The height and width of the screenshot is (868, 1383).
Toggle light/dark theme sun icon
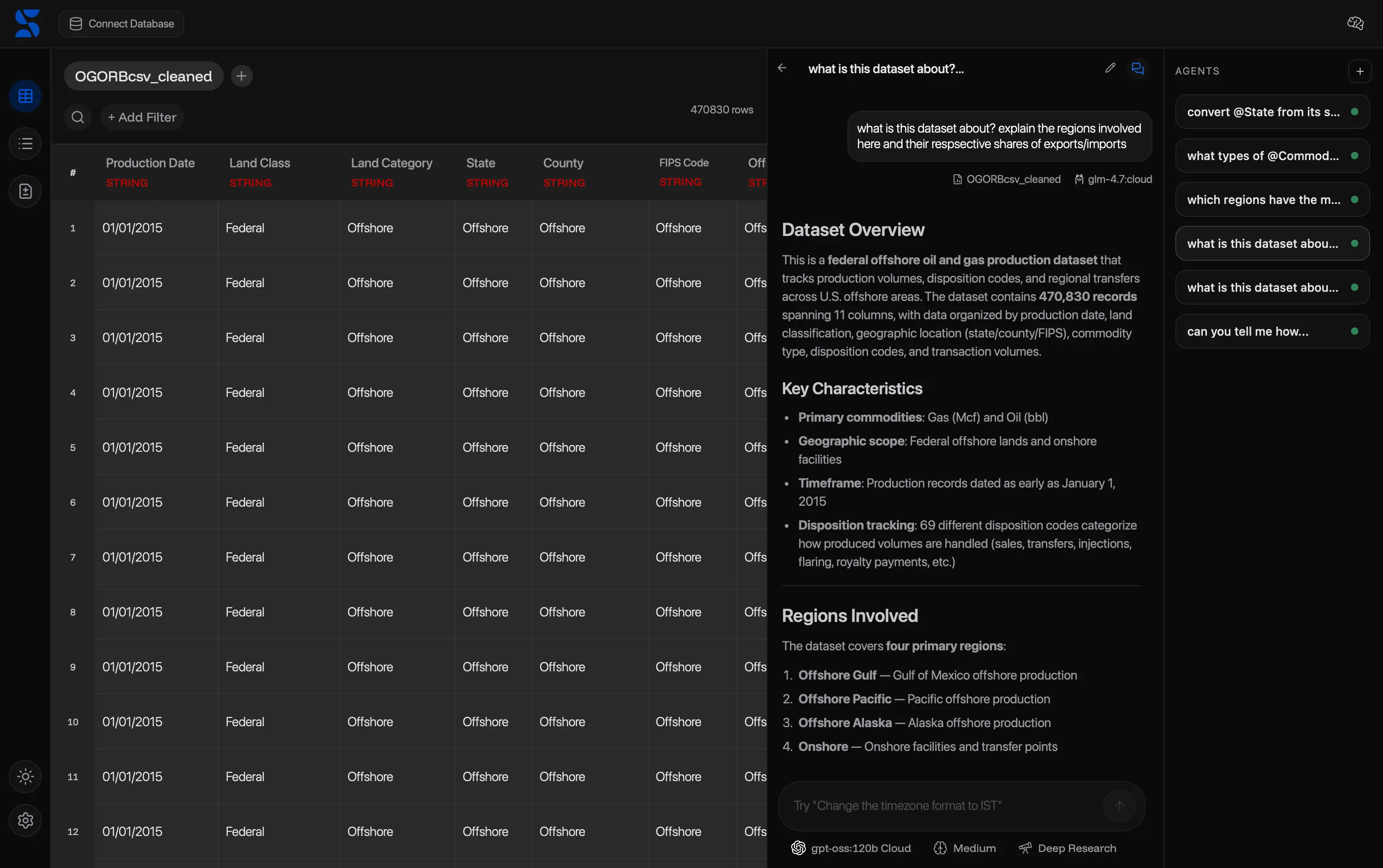pyautogui.click(x=25, y=776)
